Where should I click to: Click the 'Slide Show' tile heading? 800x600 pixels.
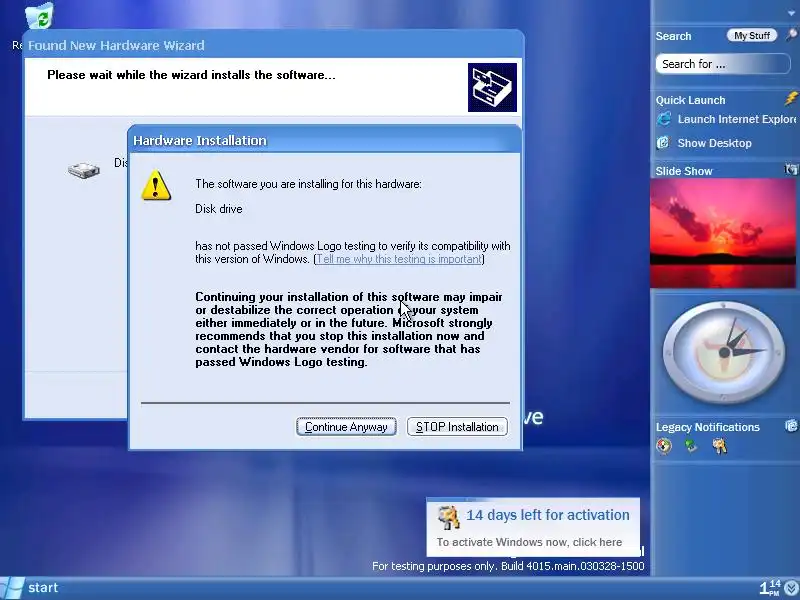[684, 171]
